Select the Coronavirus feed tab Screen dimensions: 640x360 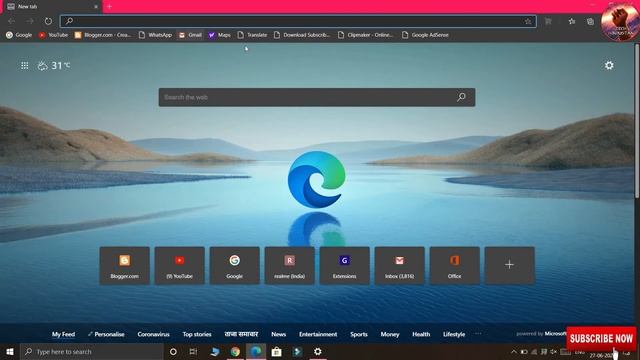coord(153,334)
